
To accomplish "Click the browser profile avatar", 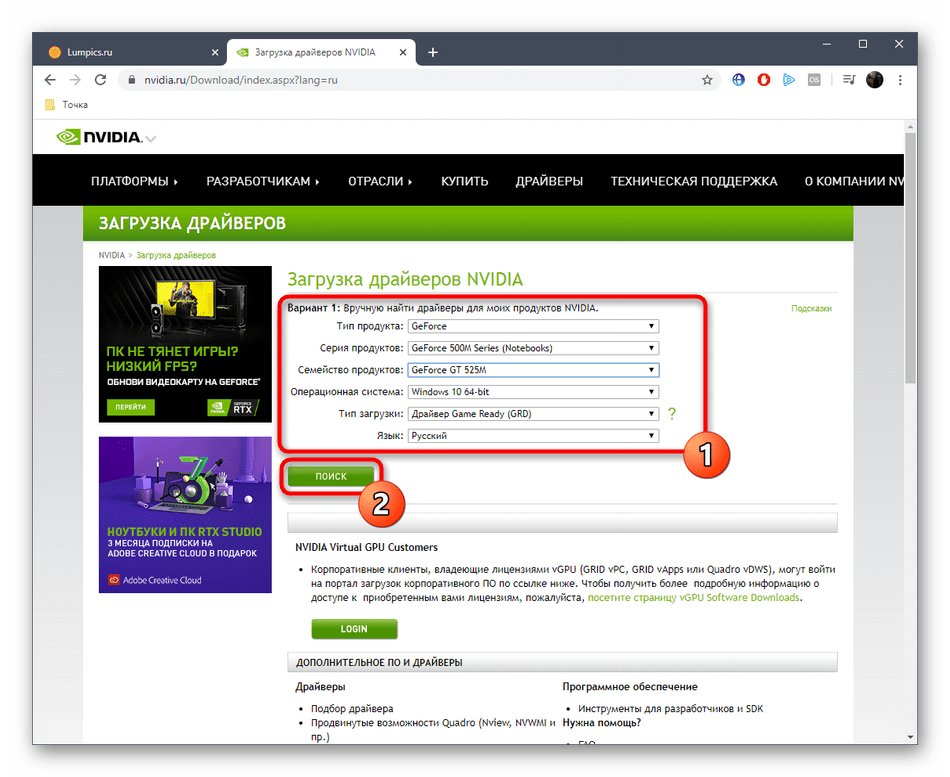I will (875, 80).
